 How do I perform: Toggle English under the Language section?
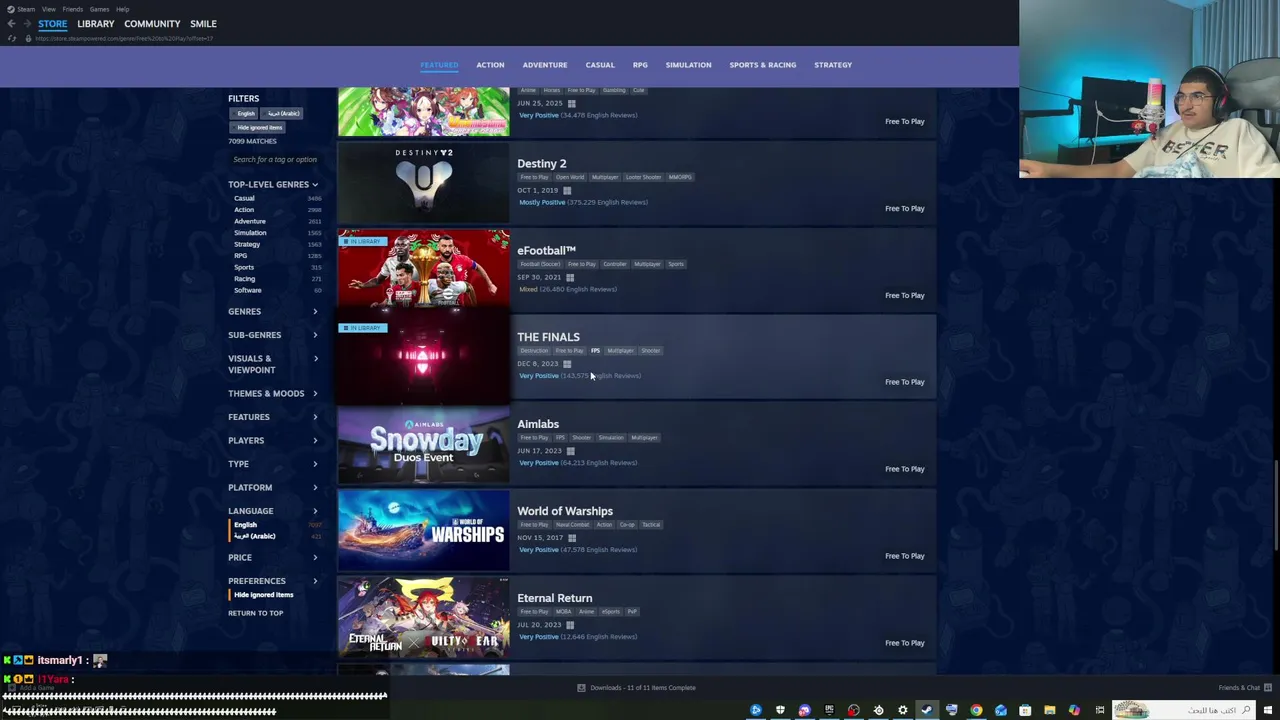tap(245, 524)
